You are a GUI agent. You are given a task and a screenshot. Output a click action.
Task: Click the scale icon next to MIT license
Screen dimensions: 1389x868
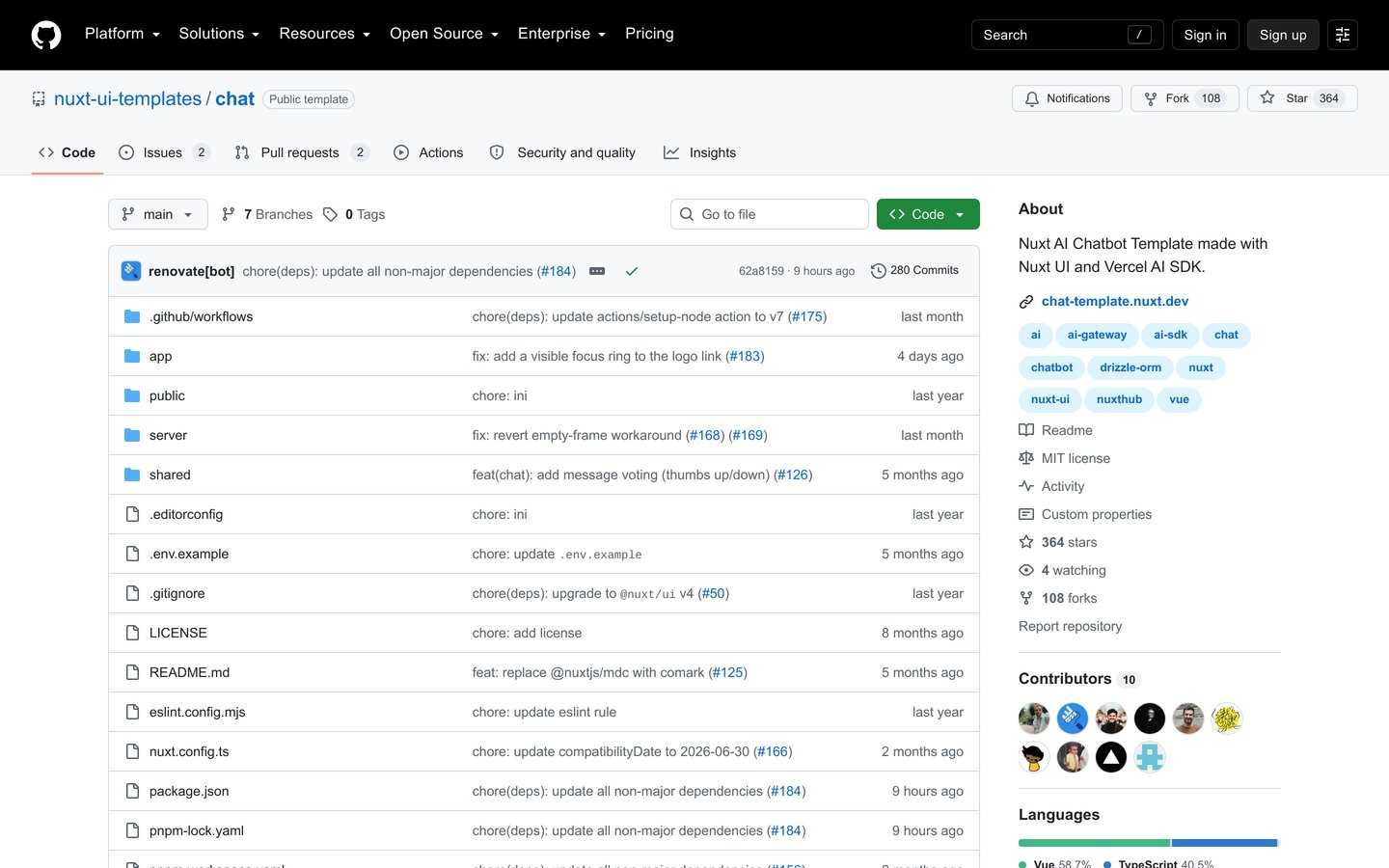(x=1026, y=458)
